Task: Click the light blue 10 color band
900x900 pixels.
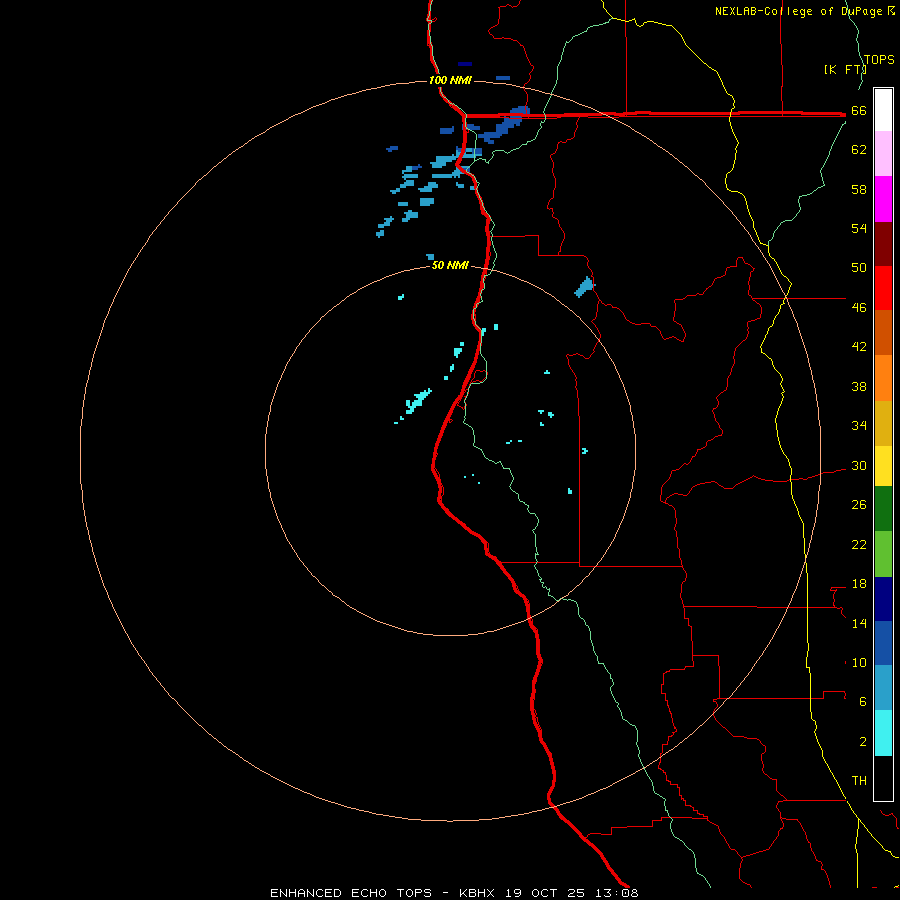Action: click(x=883, y=688)
